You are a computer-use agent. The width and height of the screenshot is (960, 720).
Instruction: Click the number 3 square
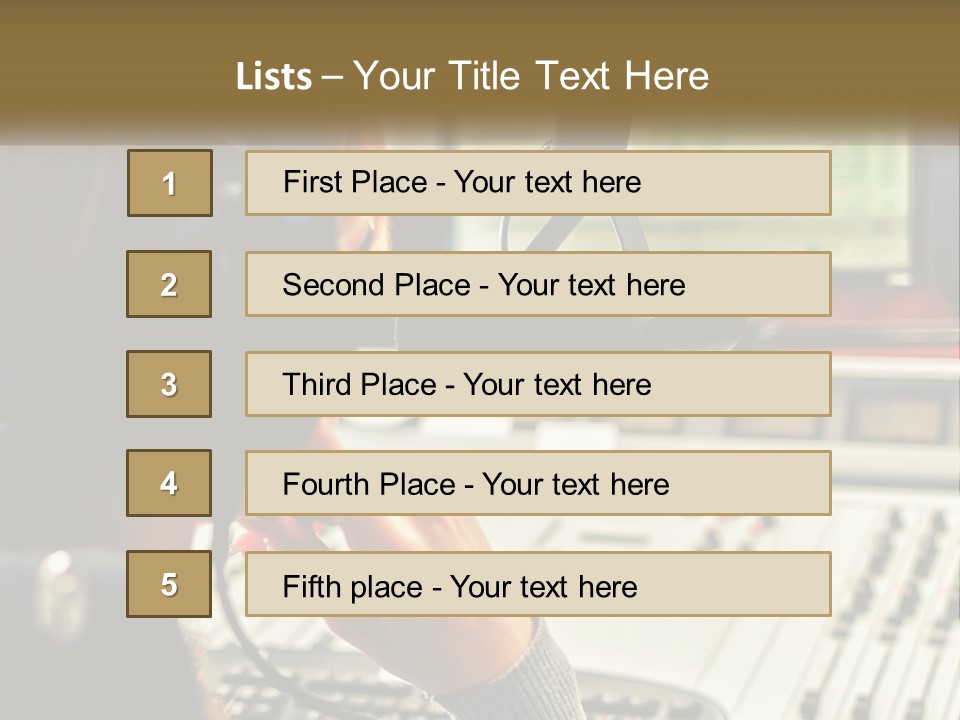click(169, 384)
